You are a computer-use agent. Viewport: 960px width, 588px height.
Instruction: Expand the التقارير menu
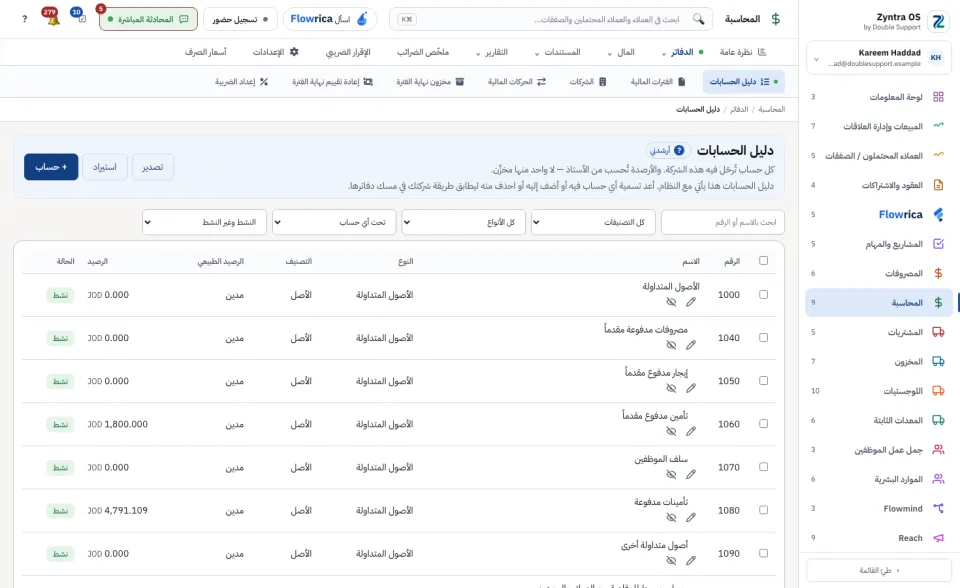(492, 52)
